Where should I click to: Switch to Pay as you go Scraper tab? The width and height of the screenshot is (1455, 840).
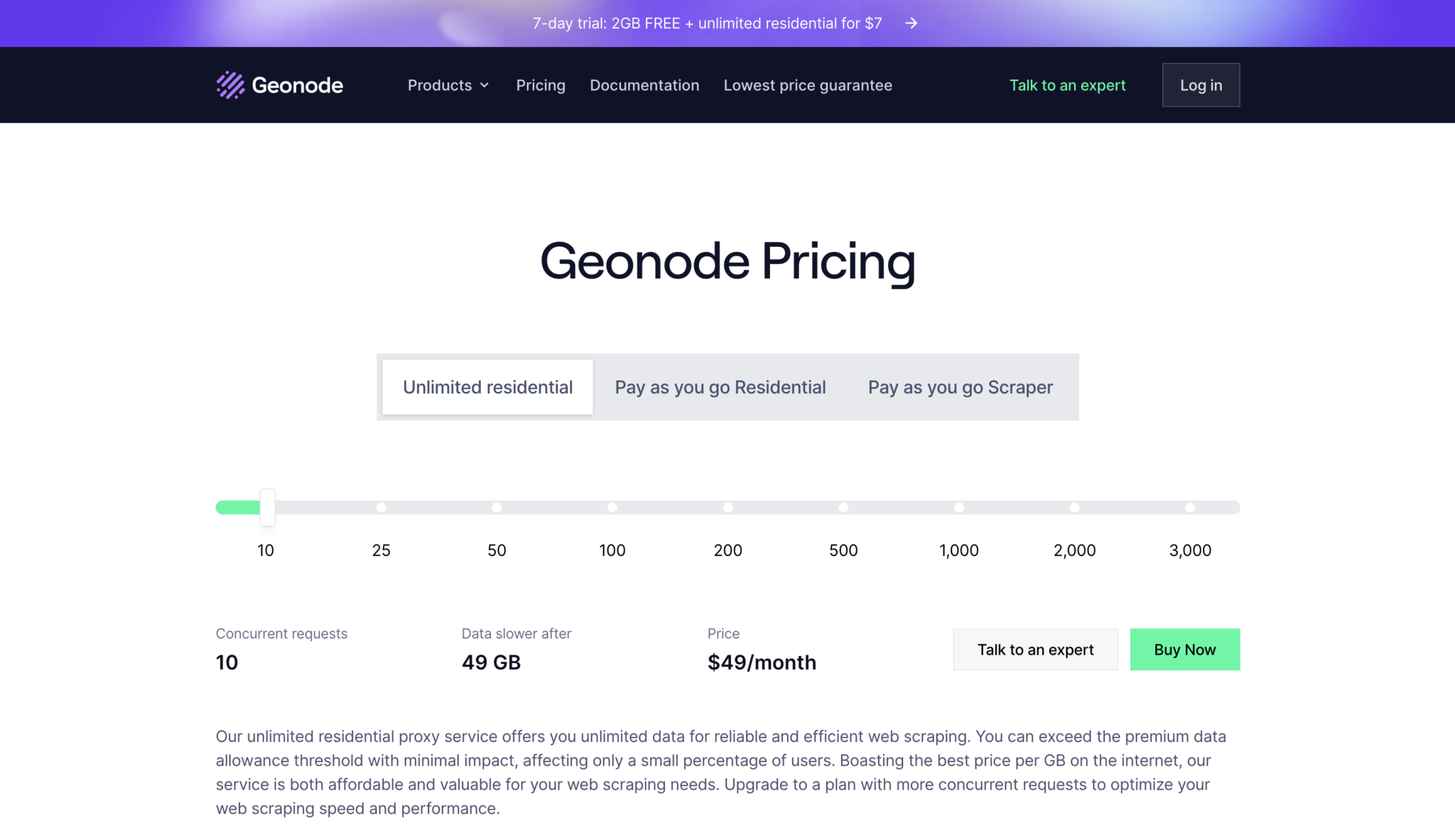[x=960, y=387]
